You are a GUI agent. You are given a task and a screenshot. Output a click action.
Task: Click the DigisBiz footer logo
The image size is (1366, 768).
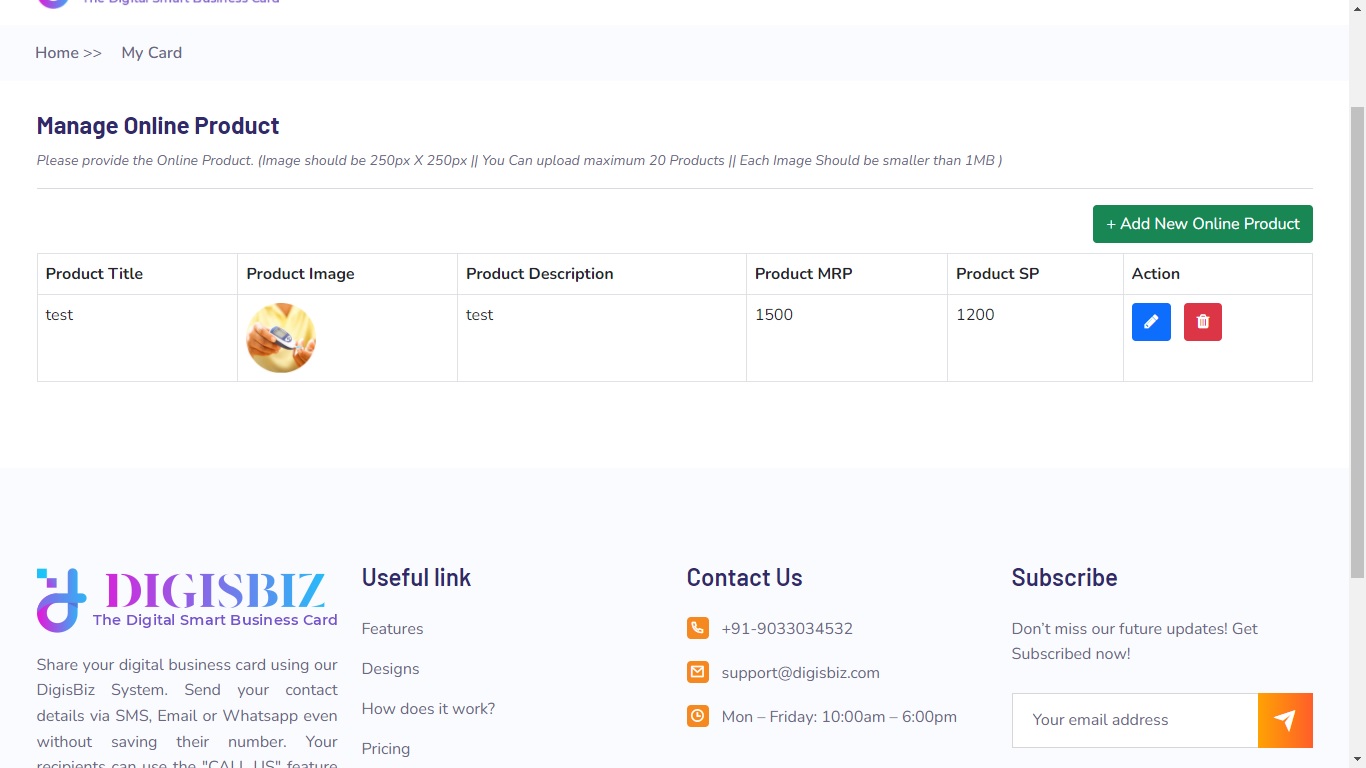[187, 600]
